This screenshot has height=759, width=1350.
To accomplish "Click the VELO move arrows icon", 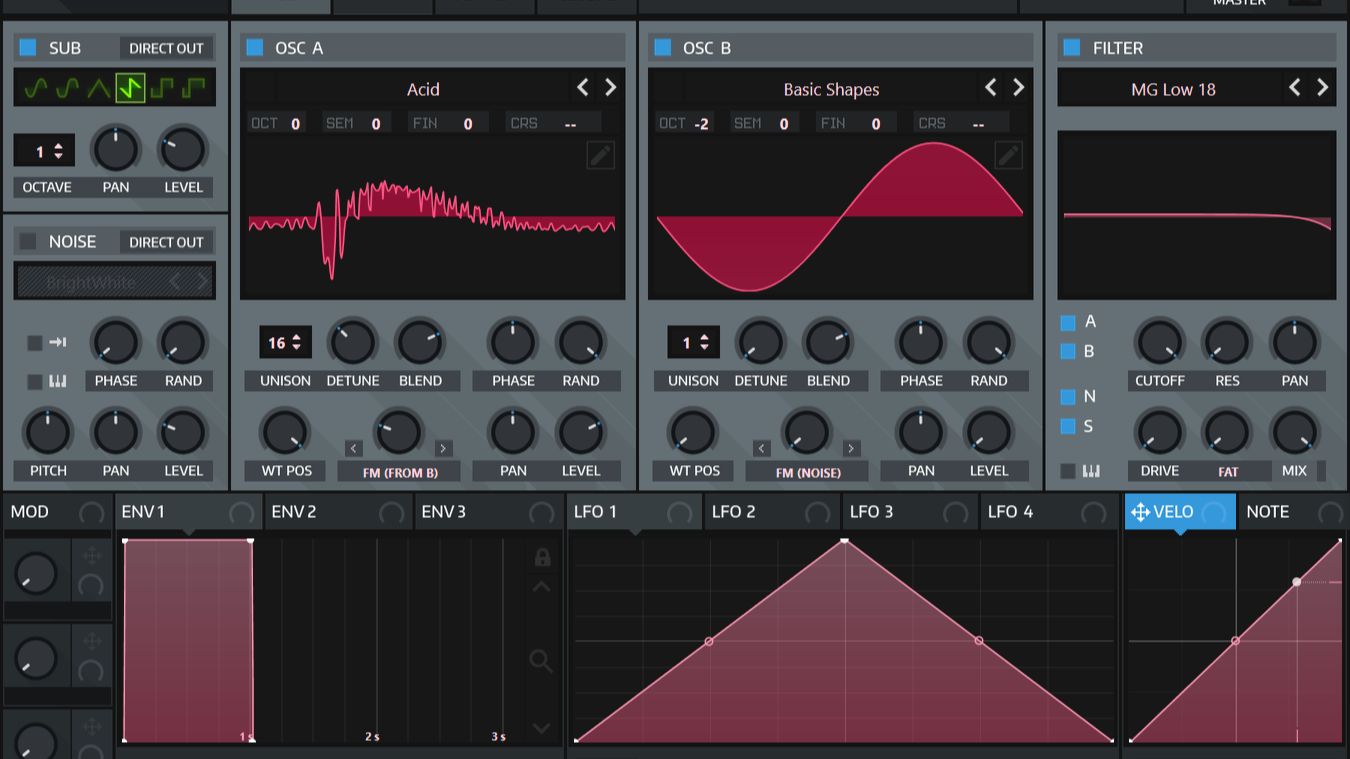I will (x=1140, y=512).
